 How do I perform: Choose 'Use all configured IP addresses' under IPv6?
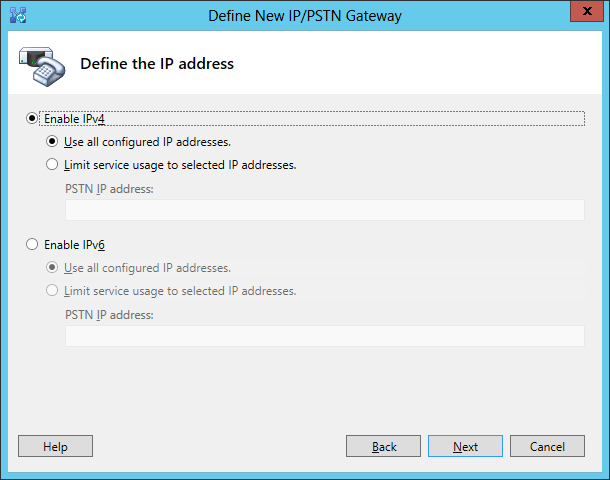pyautogui.click(x=52, y=268)
